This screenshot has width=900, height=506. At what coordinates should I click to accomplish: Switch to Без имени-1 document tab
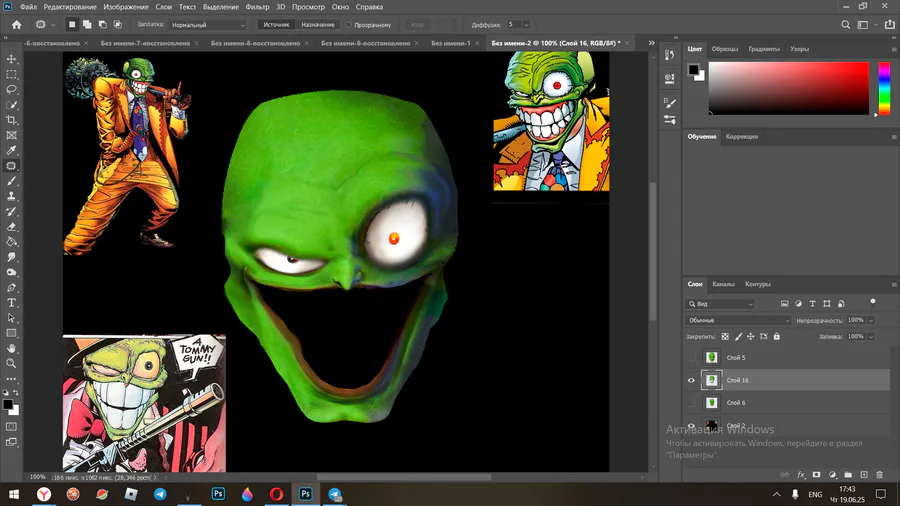pyautogui.click(x=451, y=43)
